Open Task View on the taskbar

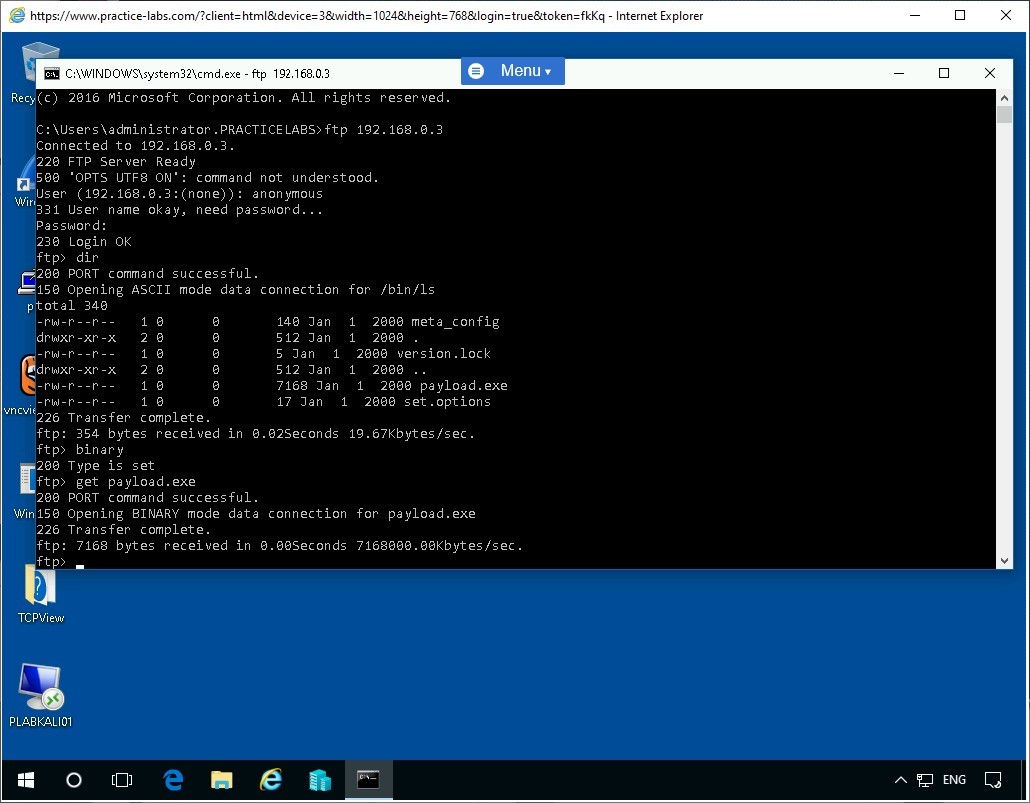(122, 780)
